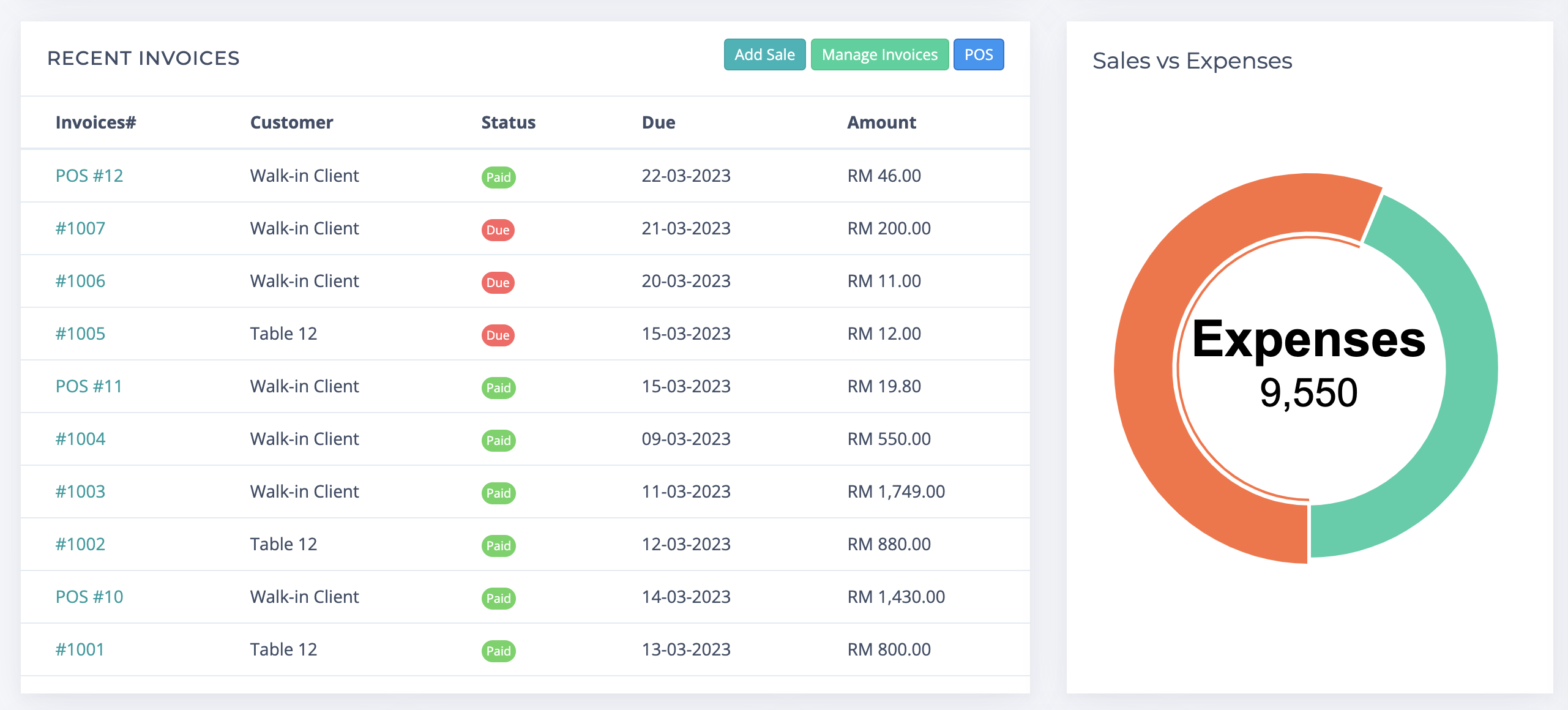This screenshot has height=710, width=1568.
Task: Launch the blue POS button
Action: tap(978, 54)
